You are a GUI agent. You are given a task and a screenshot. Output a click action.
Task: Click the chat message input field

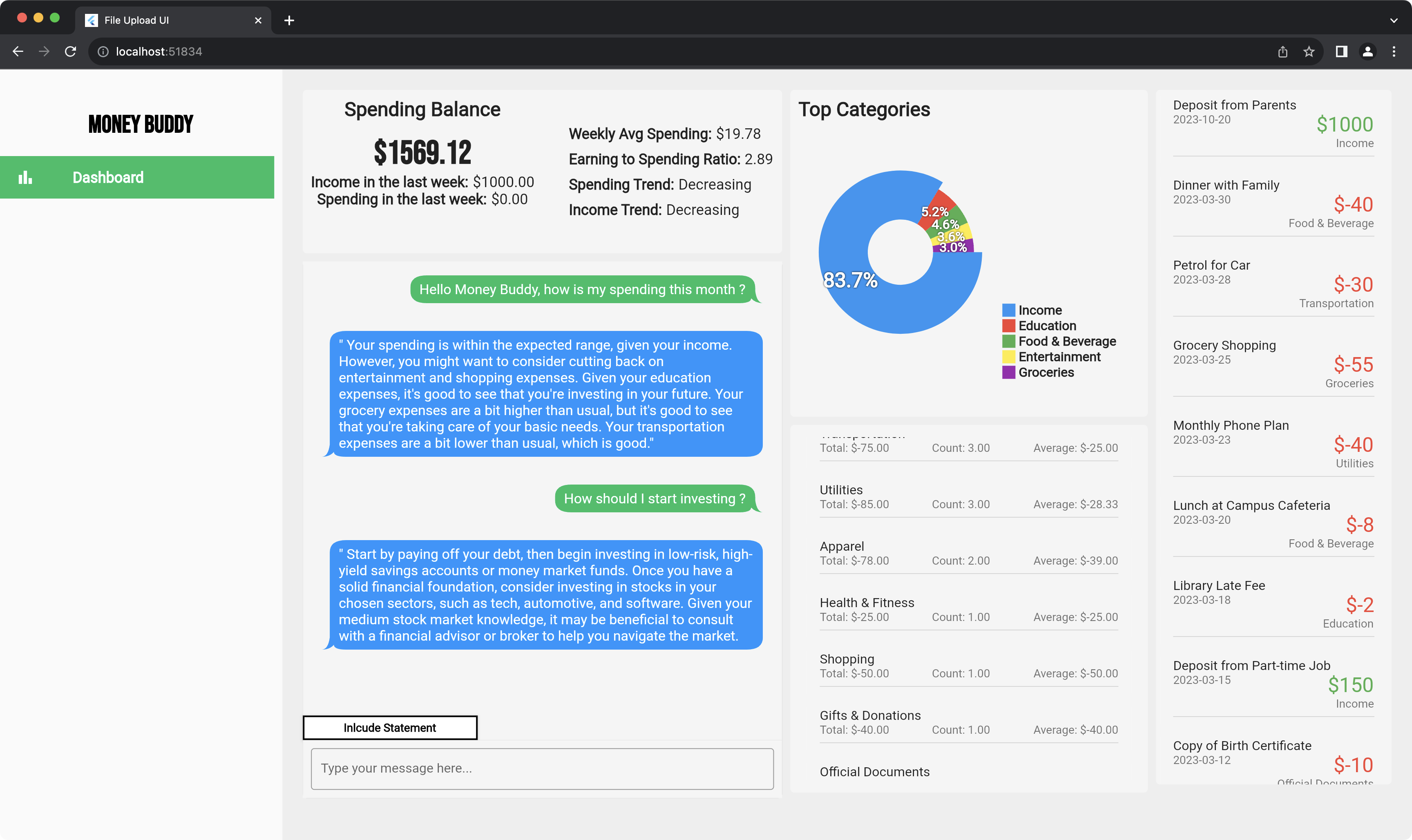tap(542, 768)
